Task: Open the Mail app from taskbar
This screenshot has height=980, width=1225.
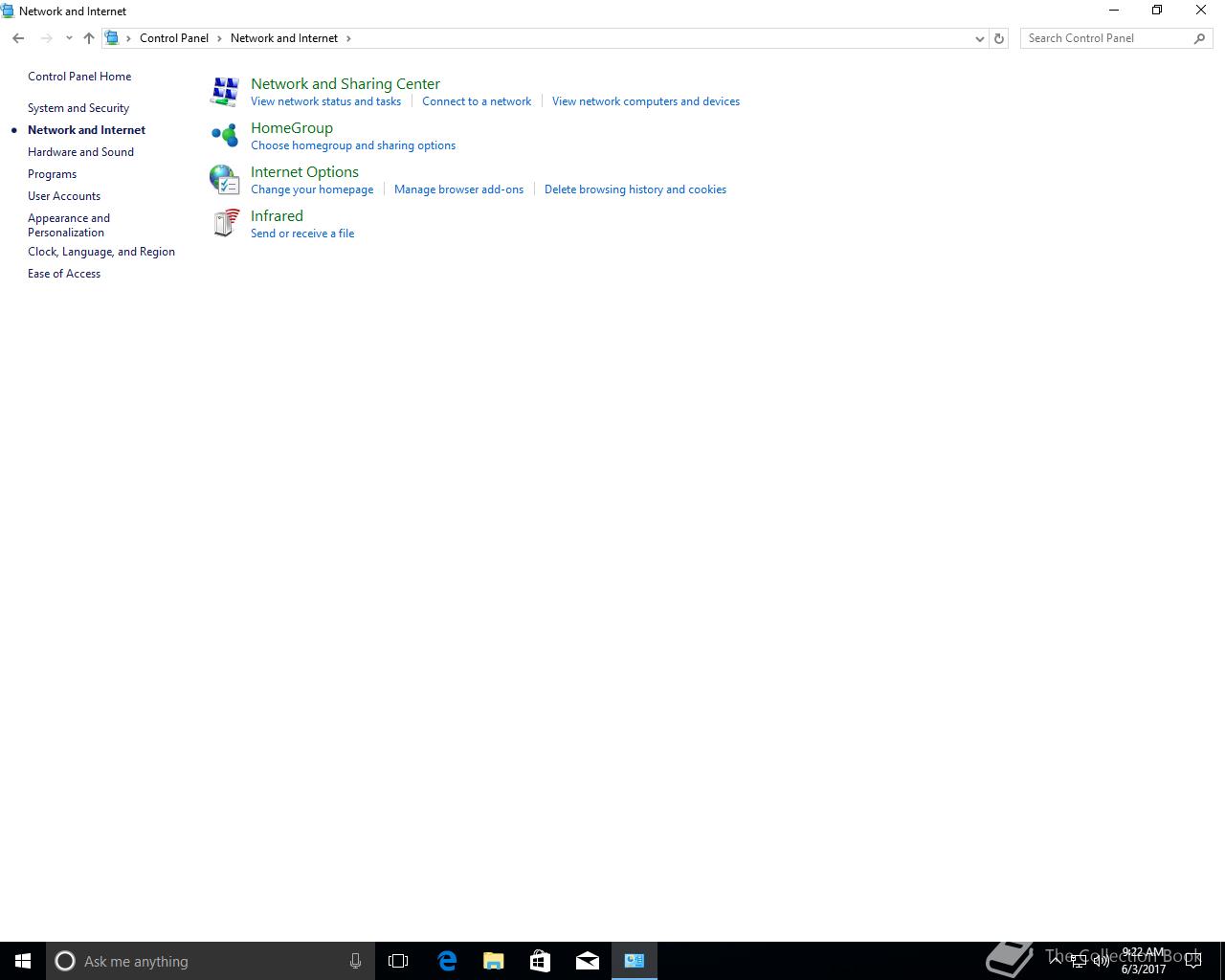Action: pyautogui.click(x=588, y=961)
